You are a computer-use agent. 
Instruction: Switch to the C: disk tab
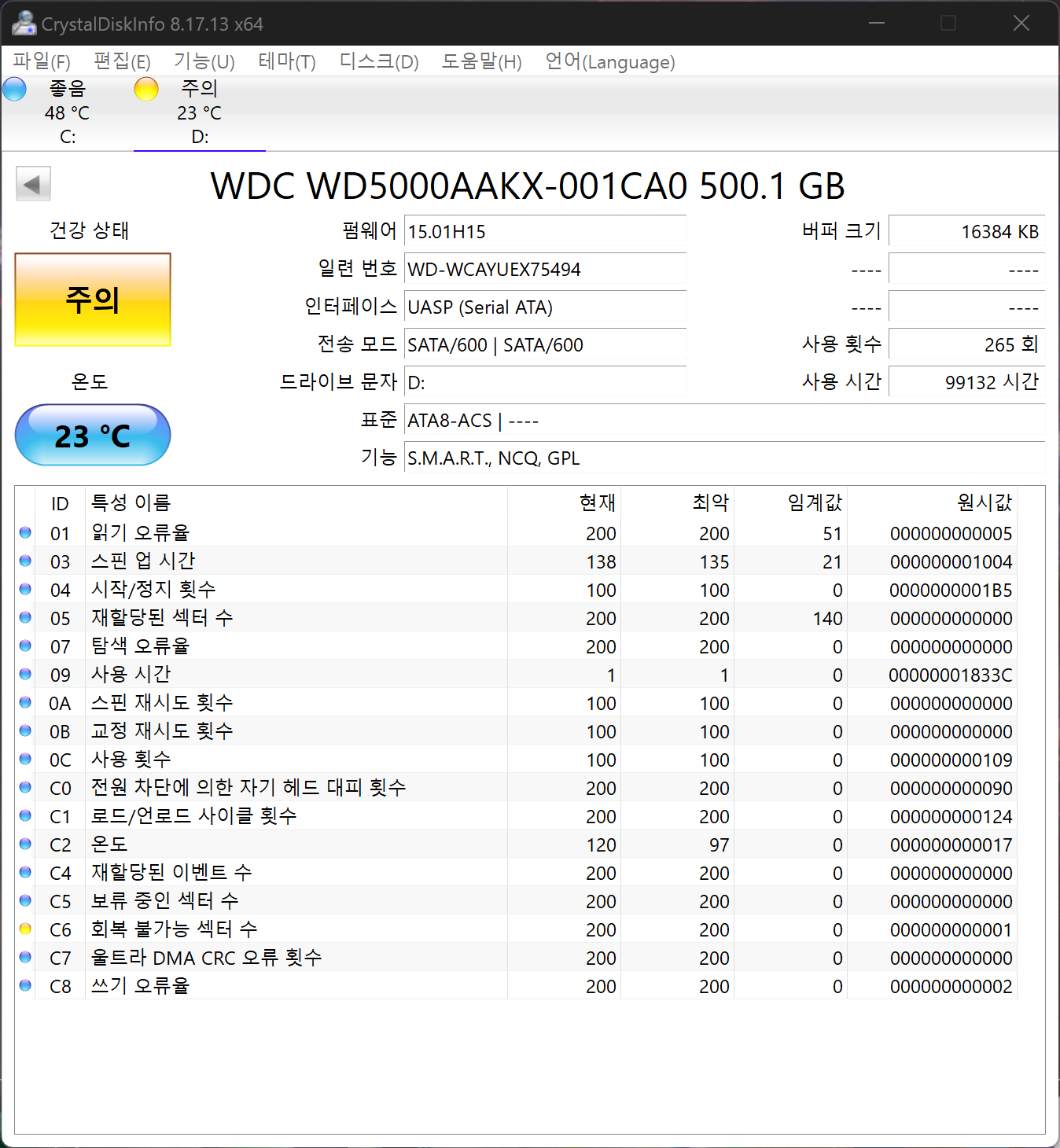68,112
